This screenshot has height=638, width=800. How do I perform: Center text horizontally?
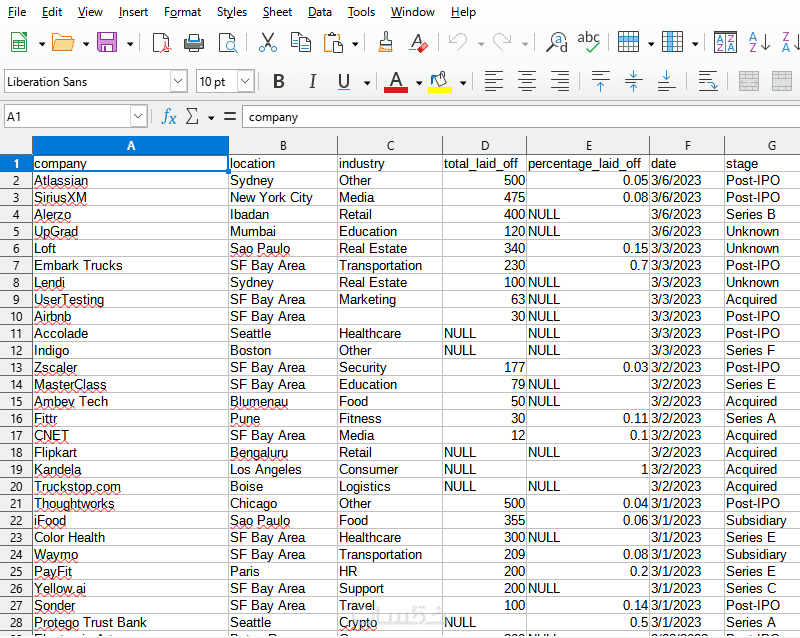pos(527,82)
